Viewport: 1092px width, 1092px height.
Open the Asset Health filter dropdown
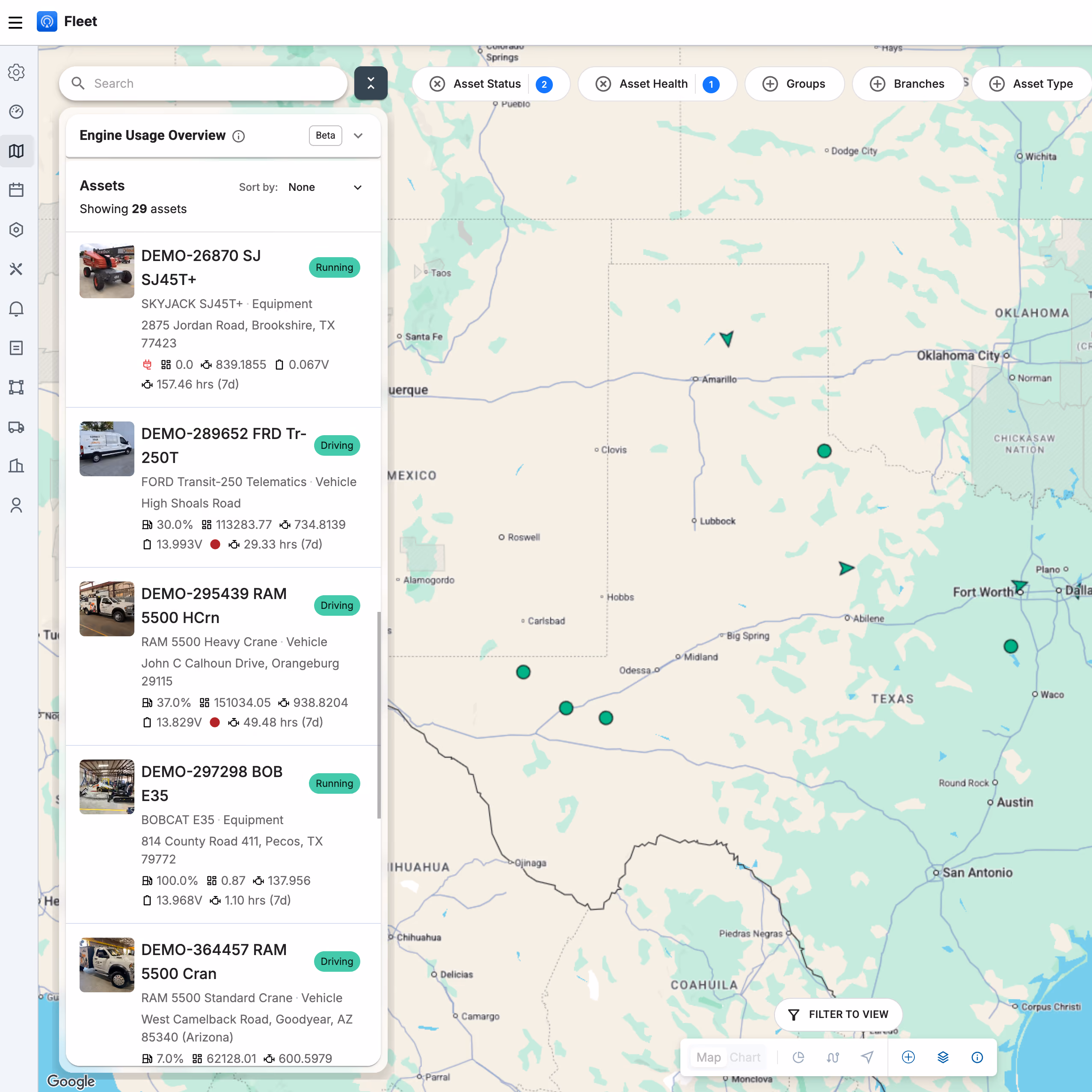click(x=657, y=84)
